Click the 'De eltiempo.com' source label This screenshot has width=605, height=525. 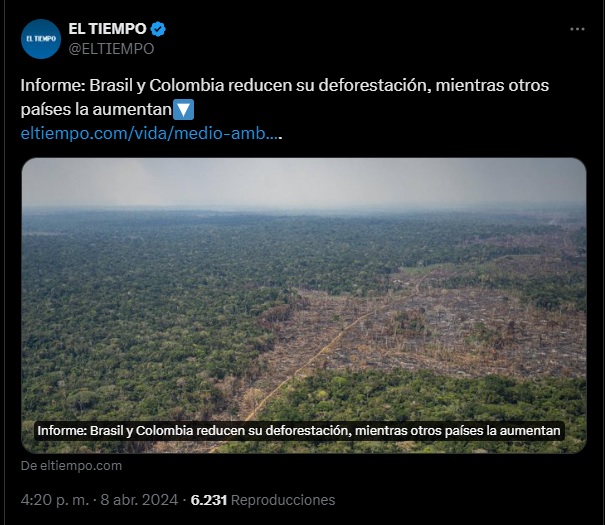[71, 466]
